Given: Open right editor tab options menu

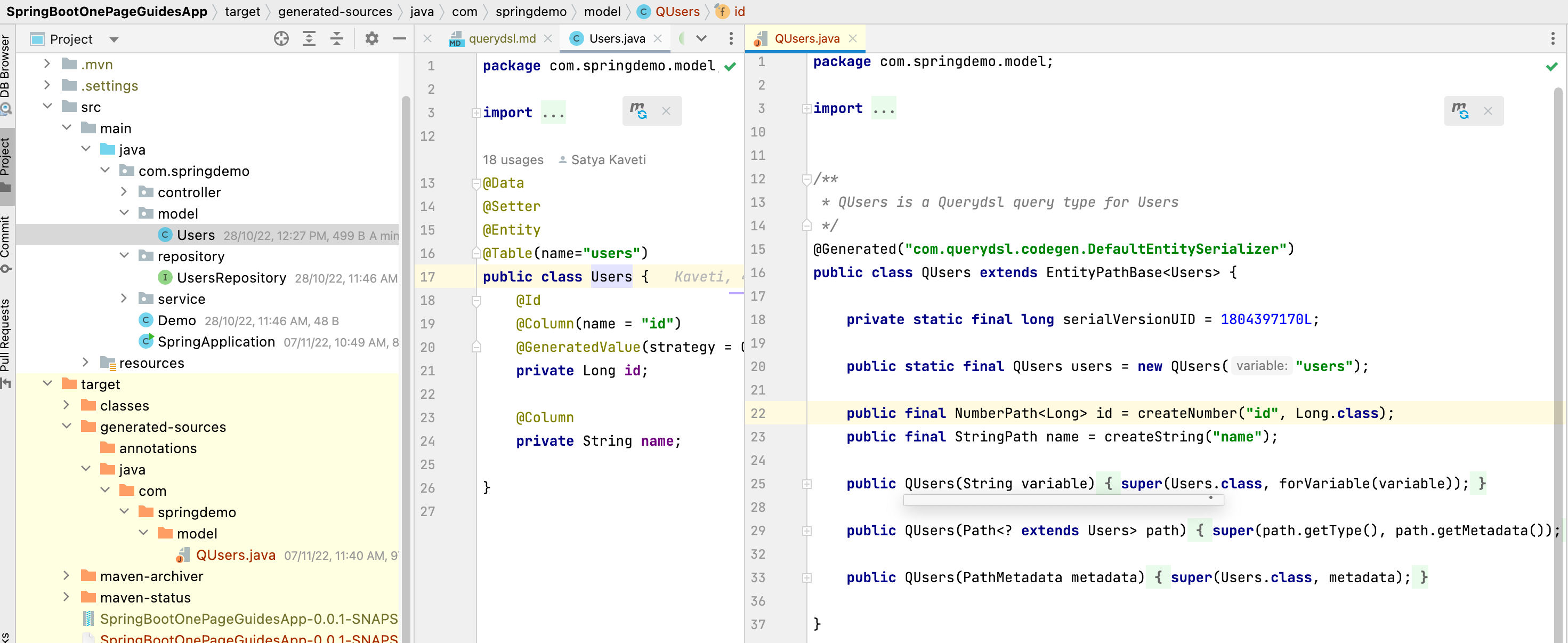Looking at the screenshot, I should pos(1552,39).
